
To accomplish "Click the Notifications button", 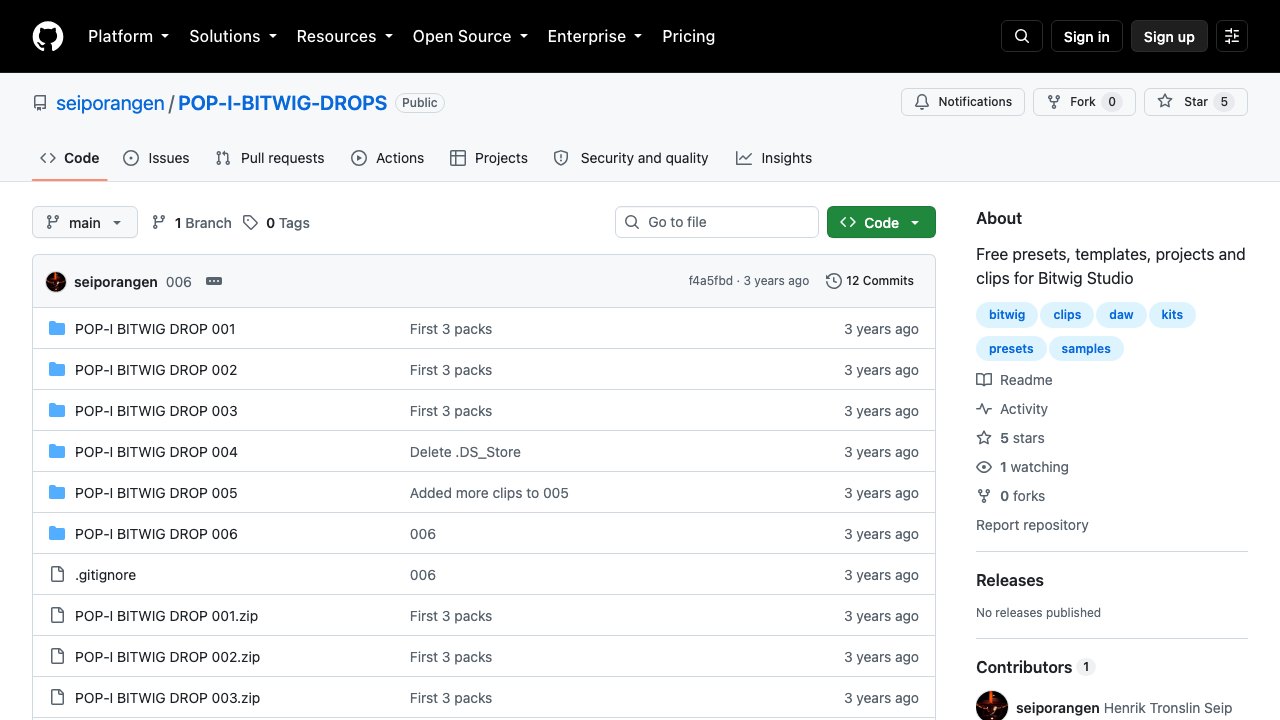I will click(963, 102).
